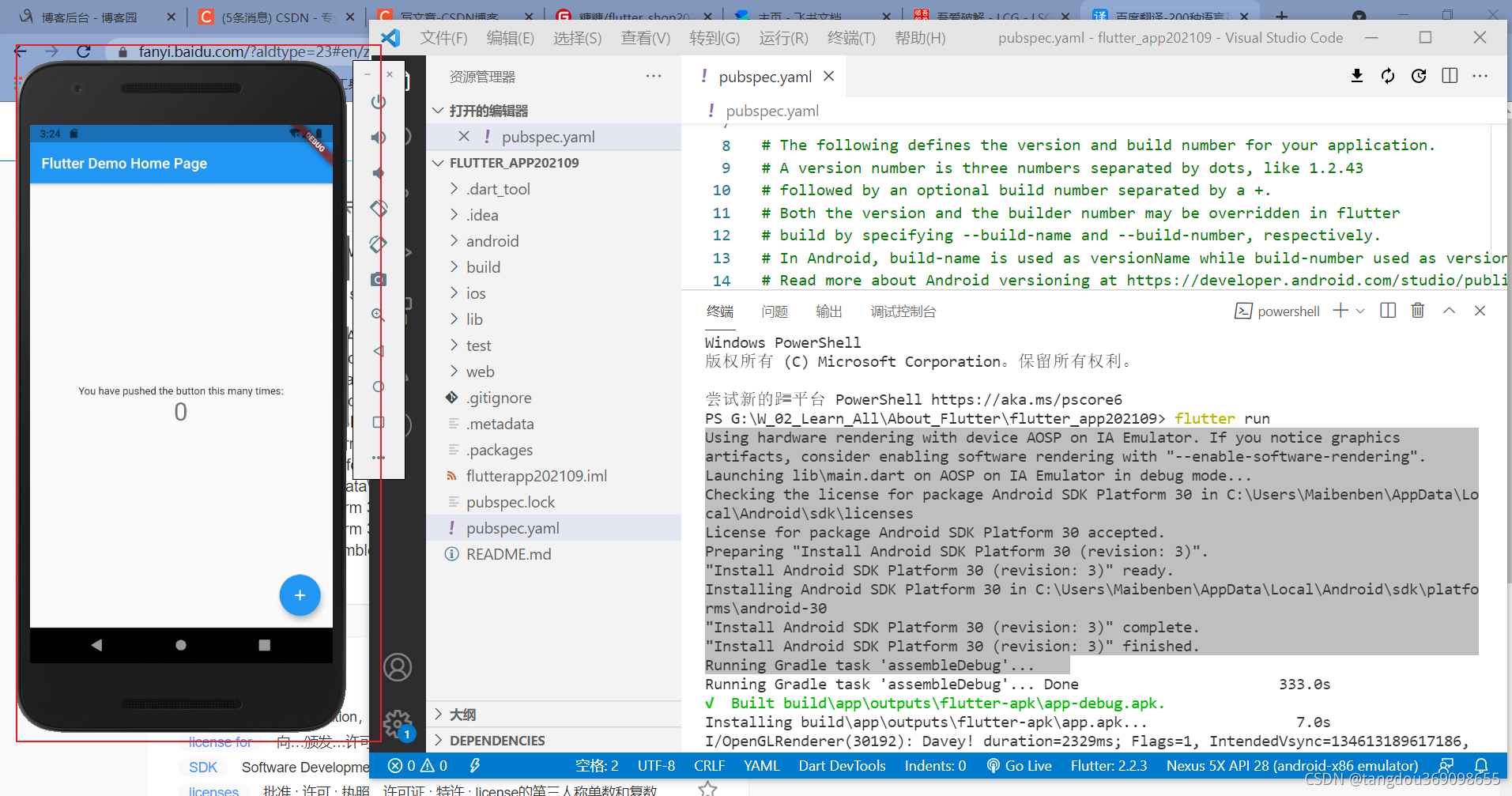Image resolution: width=1512 pixels, height=796 pixels.
Task: Click the emulator power button icon
Action: pyautogui.click(x=379, y=102)
